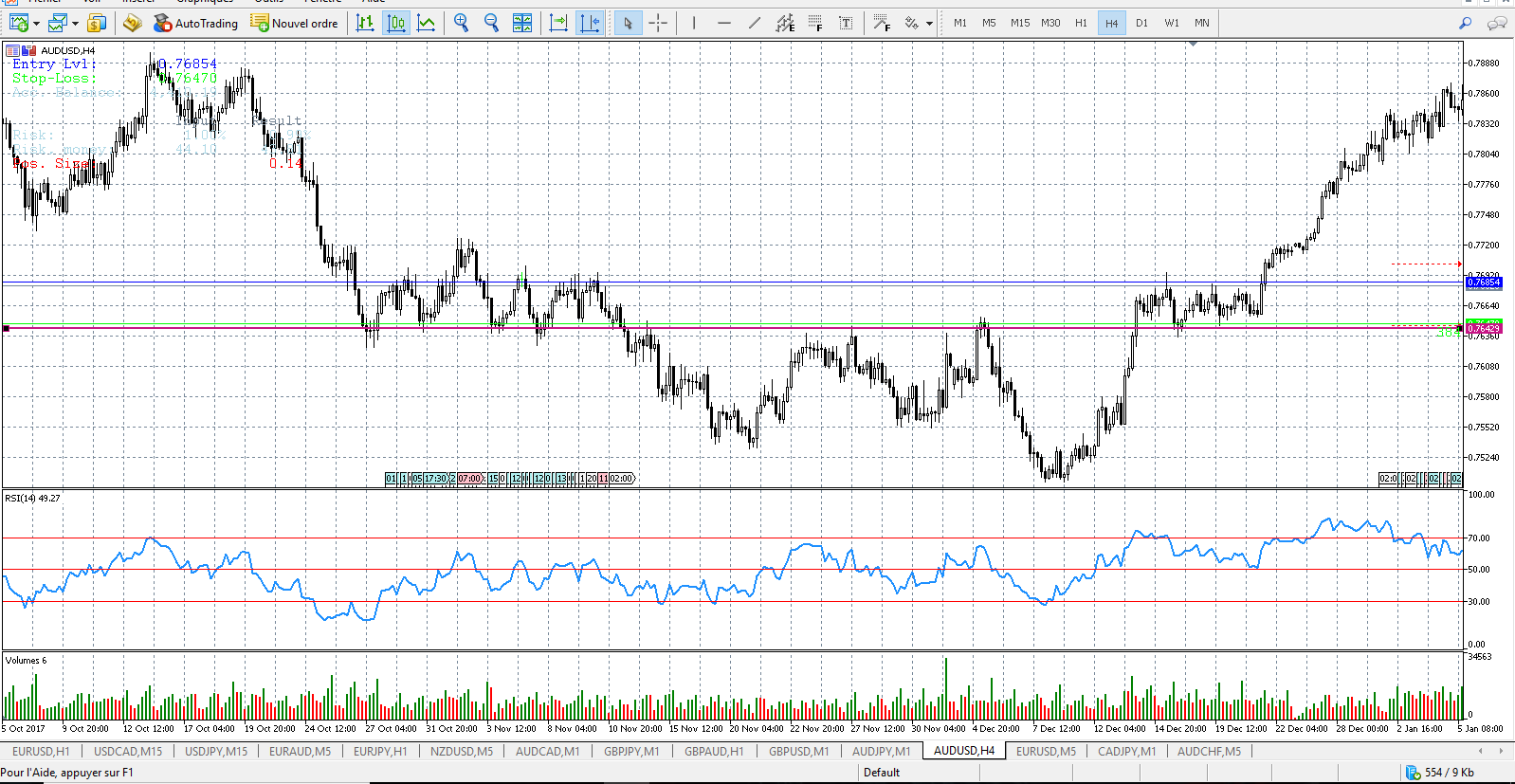The image size is (1515, 784).
Task: Click the Nouvel ordre button
Action: (x=294, y=23)
